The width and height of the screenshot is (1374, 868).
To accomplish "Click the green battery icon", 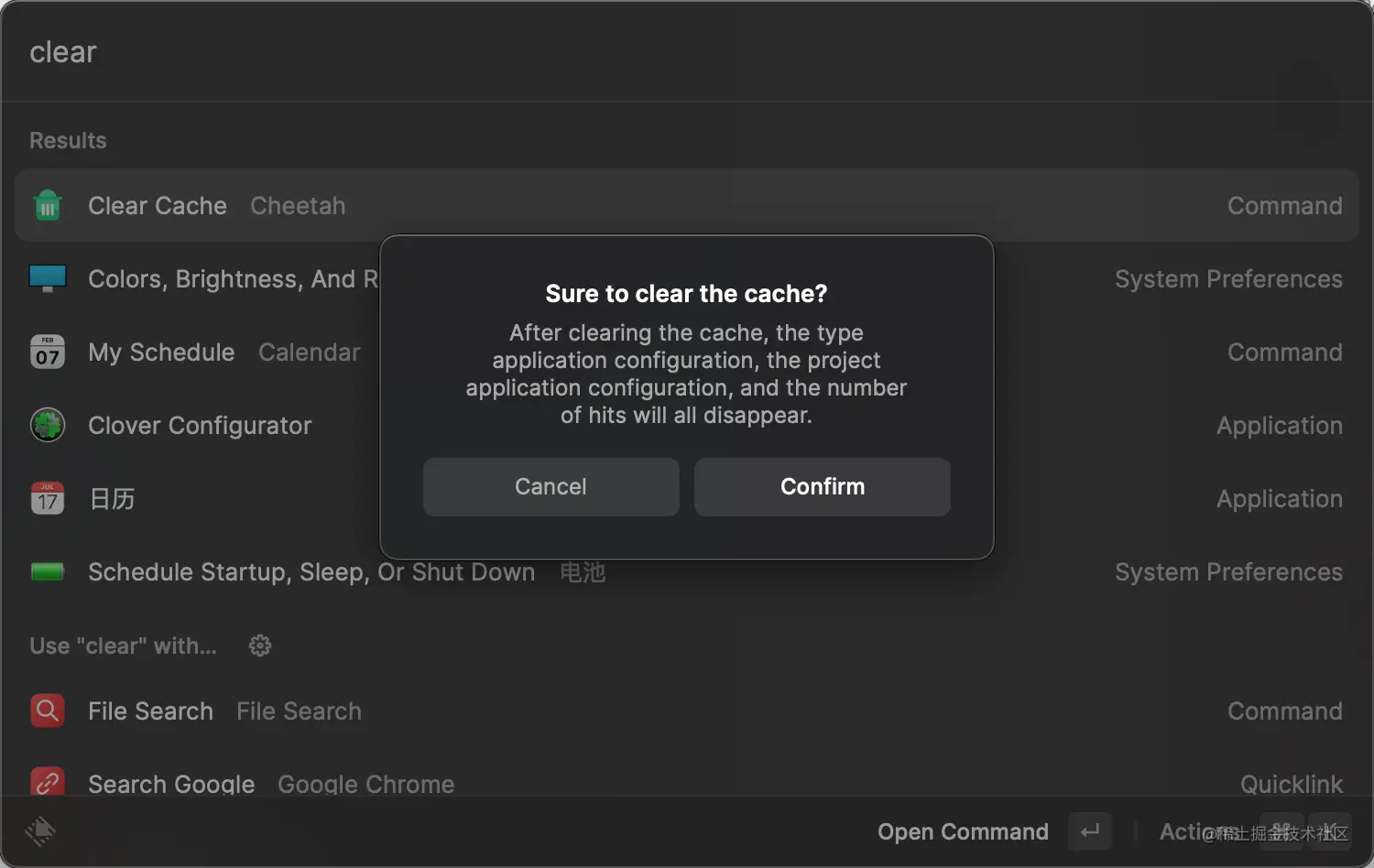I will (48, 571).
